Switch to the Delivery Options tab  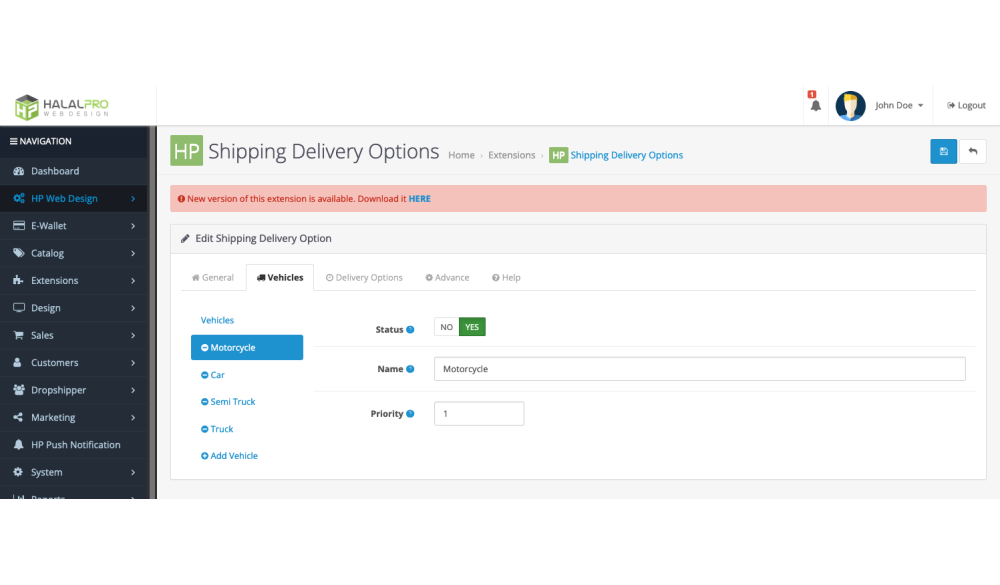coord(364,278)
